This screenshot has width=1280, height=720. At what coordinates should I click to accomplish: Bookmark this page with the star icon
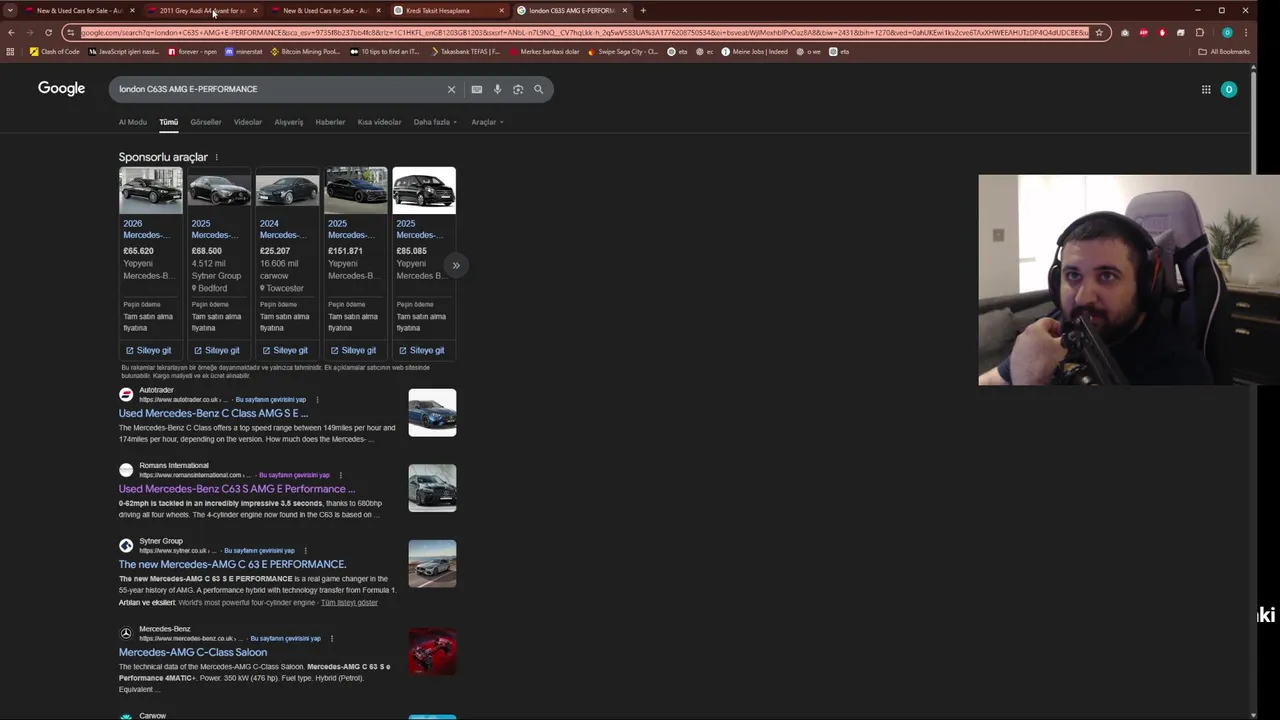tap(1099, 32)
